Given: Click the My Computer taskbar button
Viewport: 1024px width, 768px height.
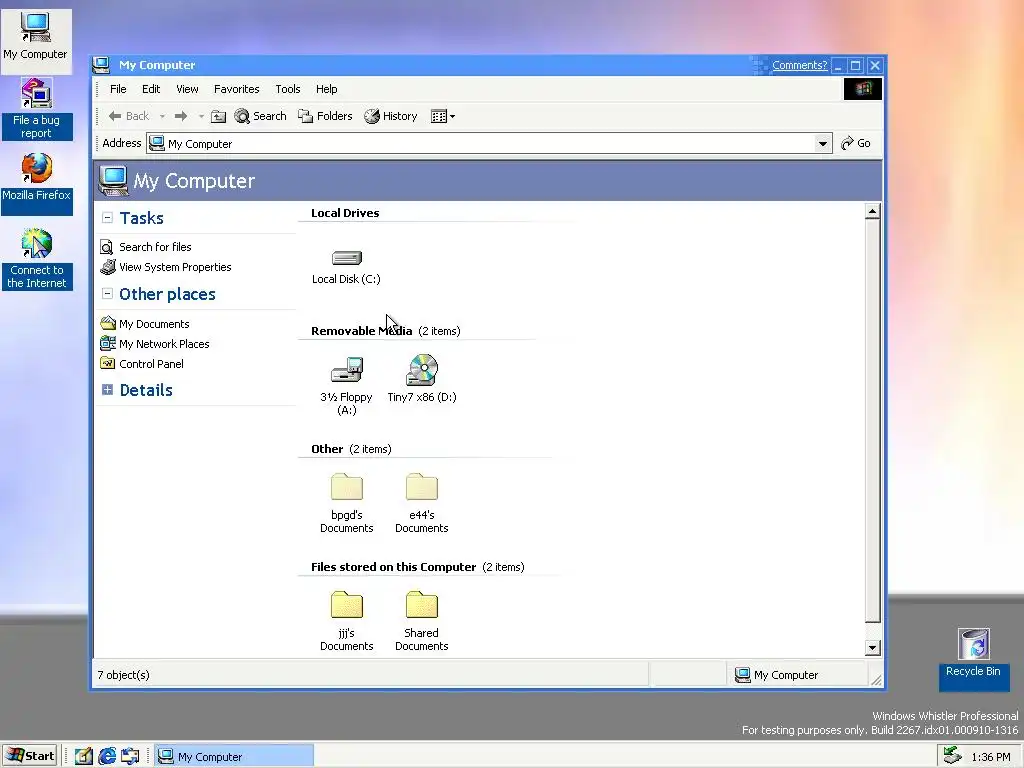Looking at the screenshot, I should click(x=234, y=756).
